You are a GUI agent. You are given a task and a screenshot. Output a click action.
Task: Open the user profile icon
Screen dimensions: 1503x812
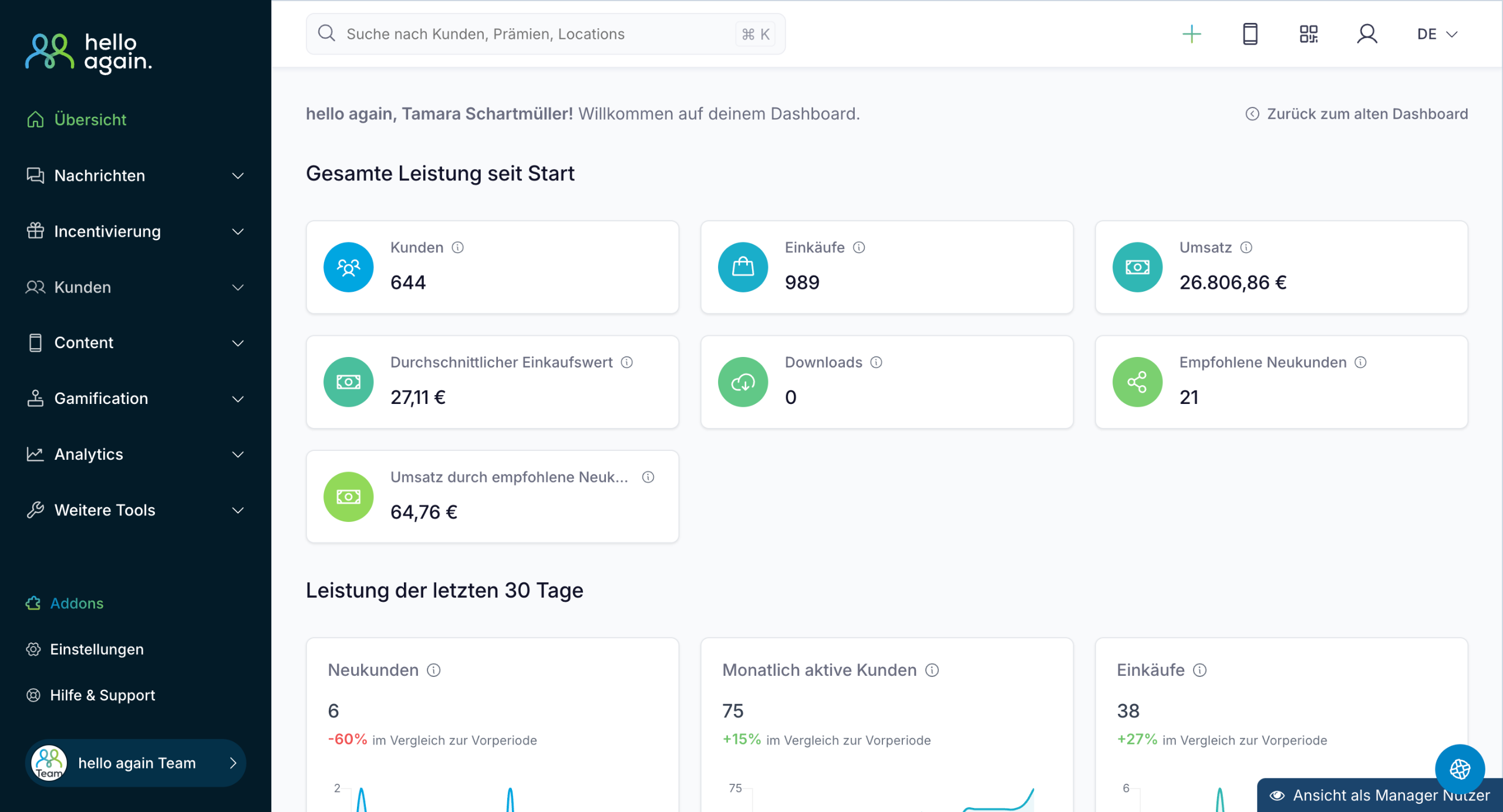pos(1367,34)
